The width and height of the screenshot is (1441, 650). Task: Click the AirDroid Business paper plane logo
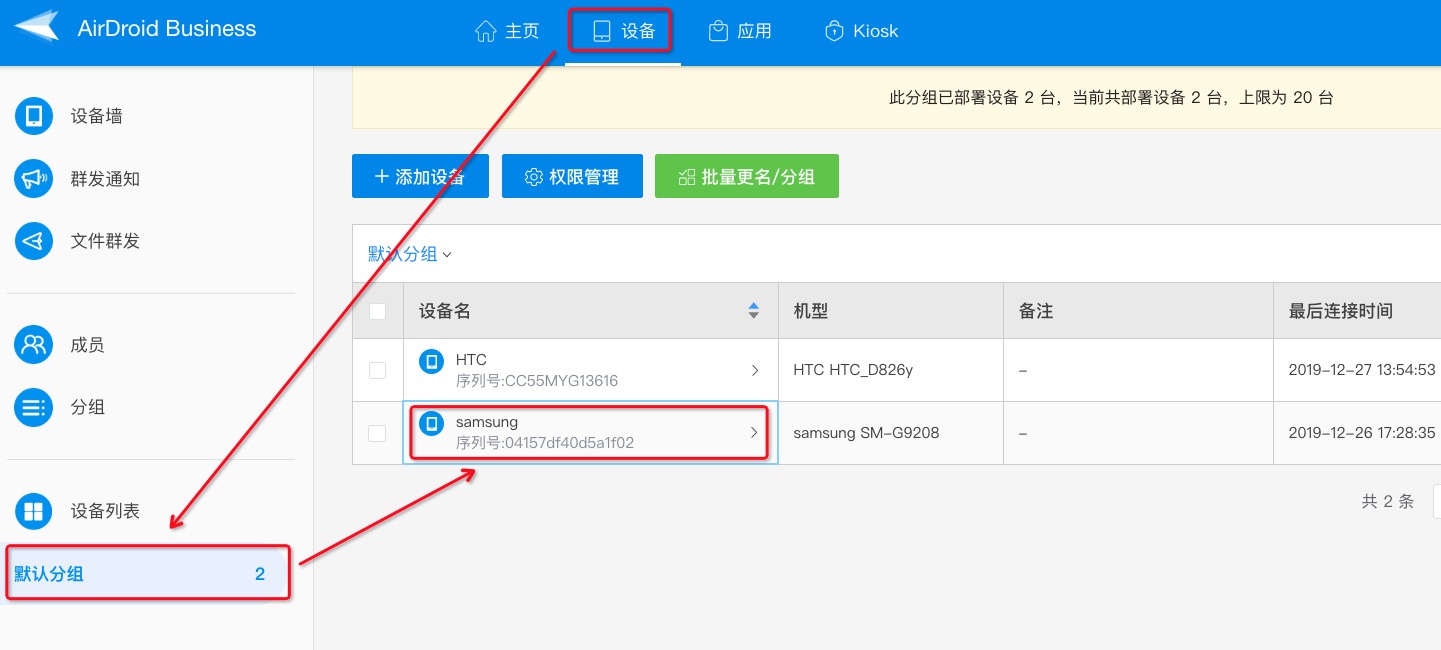click(37, 27)
